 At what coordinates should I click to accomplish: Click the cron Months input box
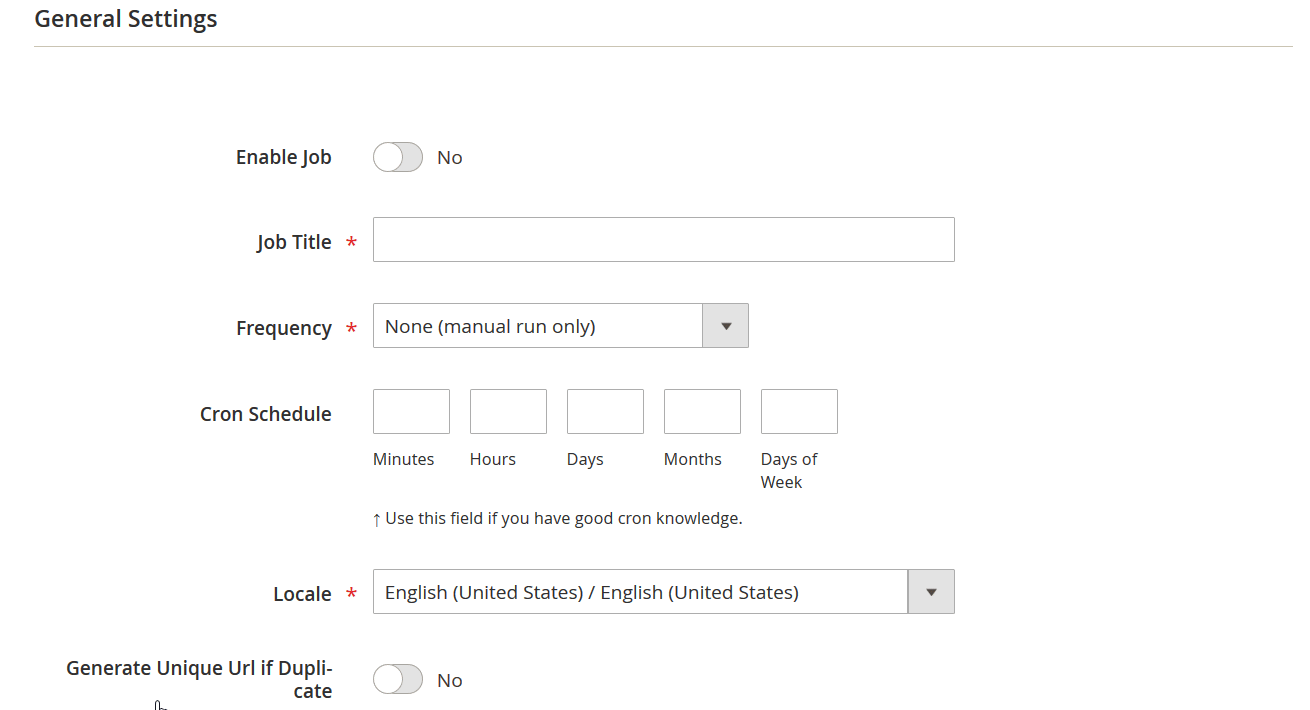(702, 412)
